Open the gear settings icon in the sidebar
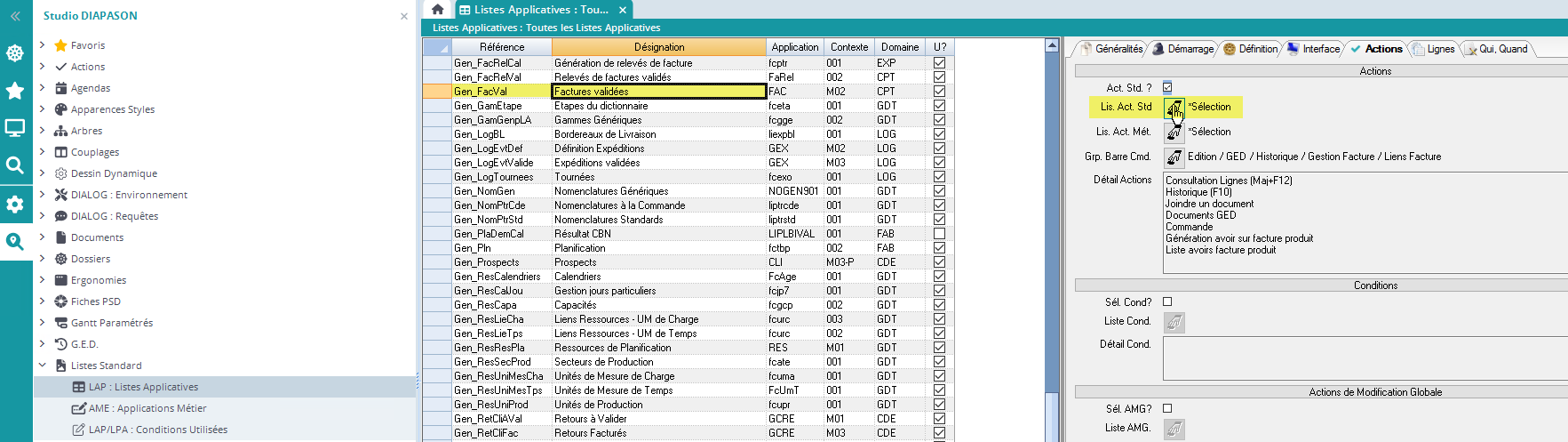 pos(15,204)
